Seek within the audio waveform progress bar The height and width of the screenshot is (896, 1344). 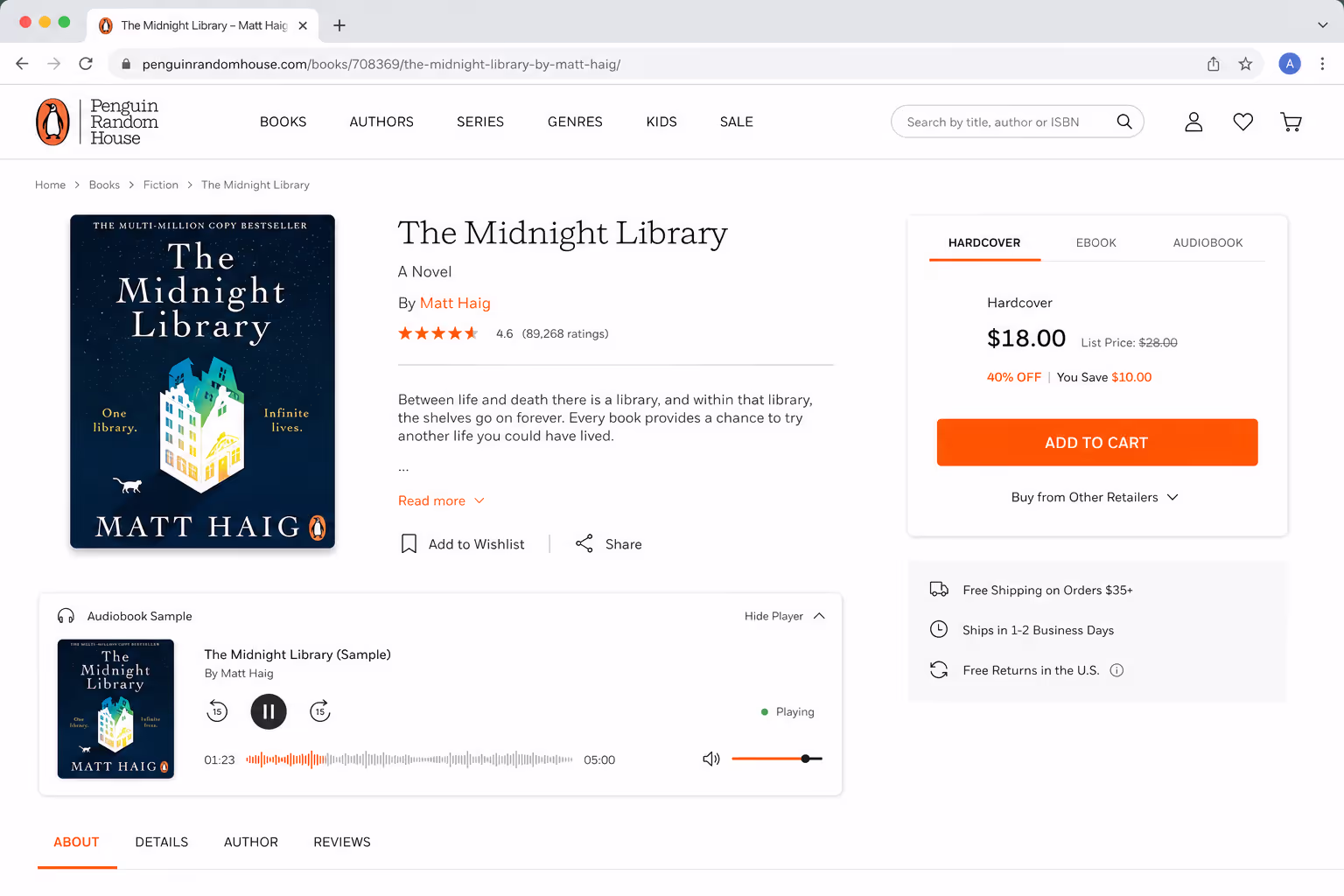click(409, 759)
